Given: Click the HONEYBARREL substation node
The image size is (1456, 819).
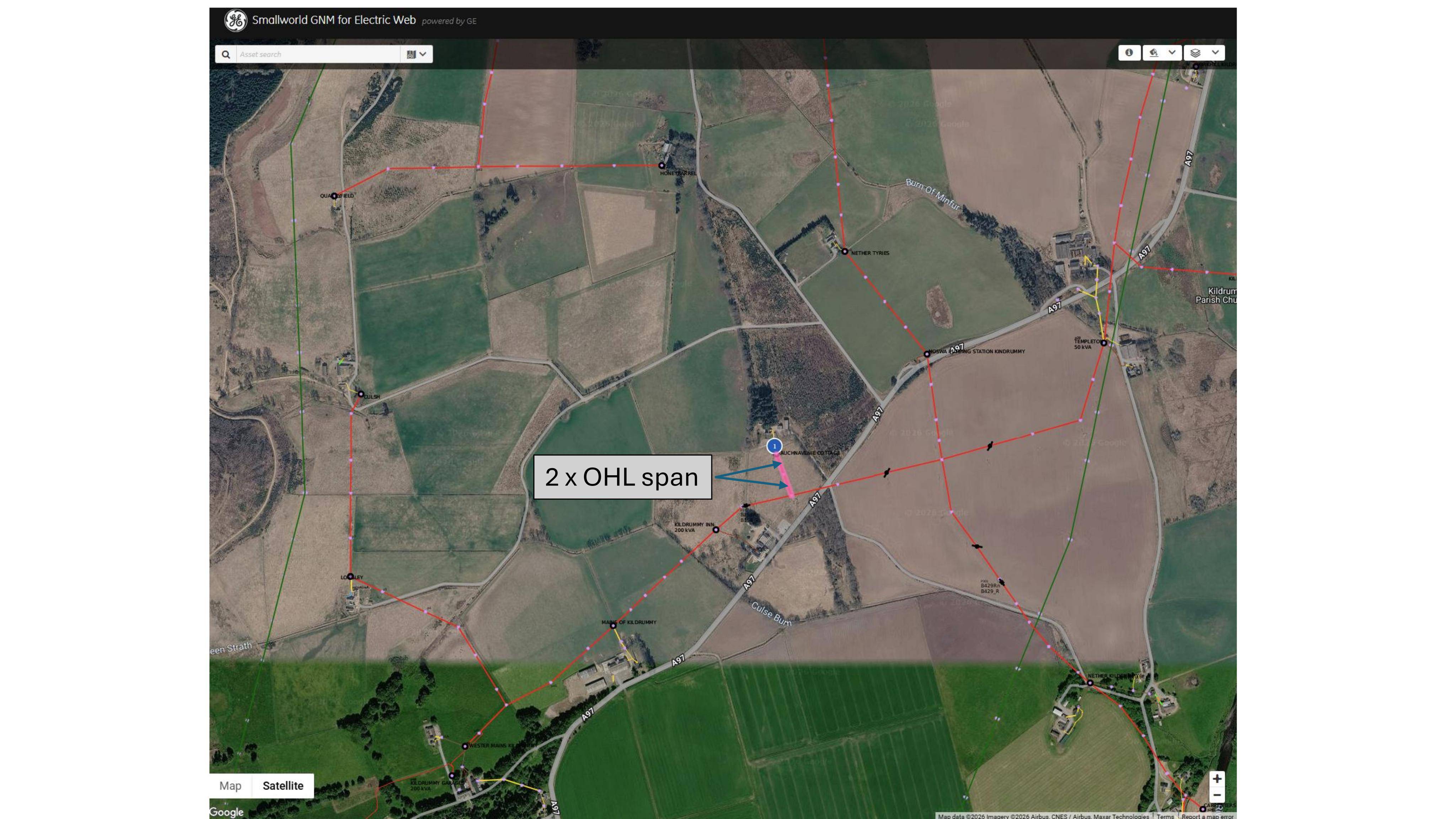Looking at the screenshot, I should (x=662, y=166).
